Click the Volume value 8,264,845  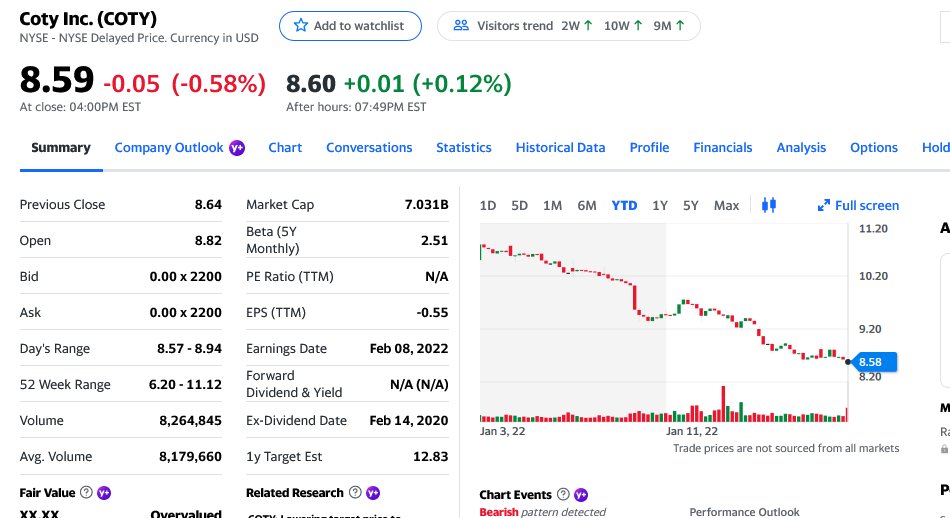pos(190,420)
